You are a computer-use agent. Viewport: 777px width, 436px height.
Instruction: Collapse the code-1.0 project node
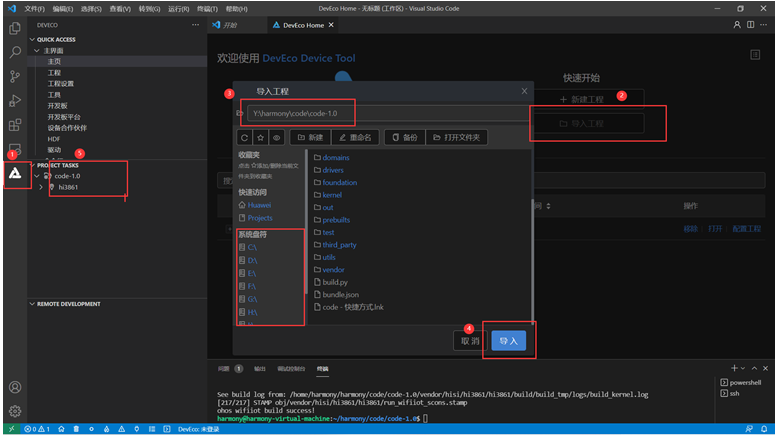click(x=37, y=176)
